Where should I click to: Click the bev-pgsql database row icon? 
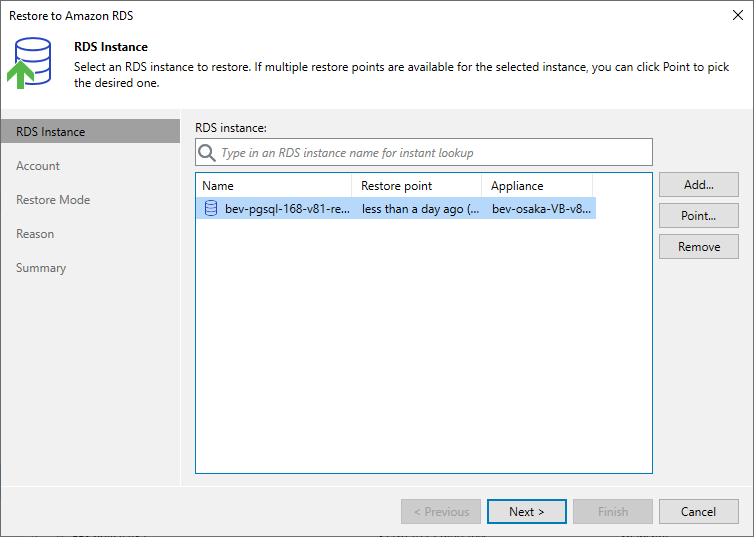pyautogui.click(x=211, y=208)
